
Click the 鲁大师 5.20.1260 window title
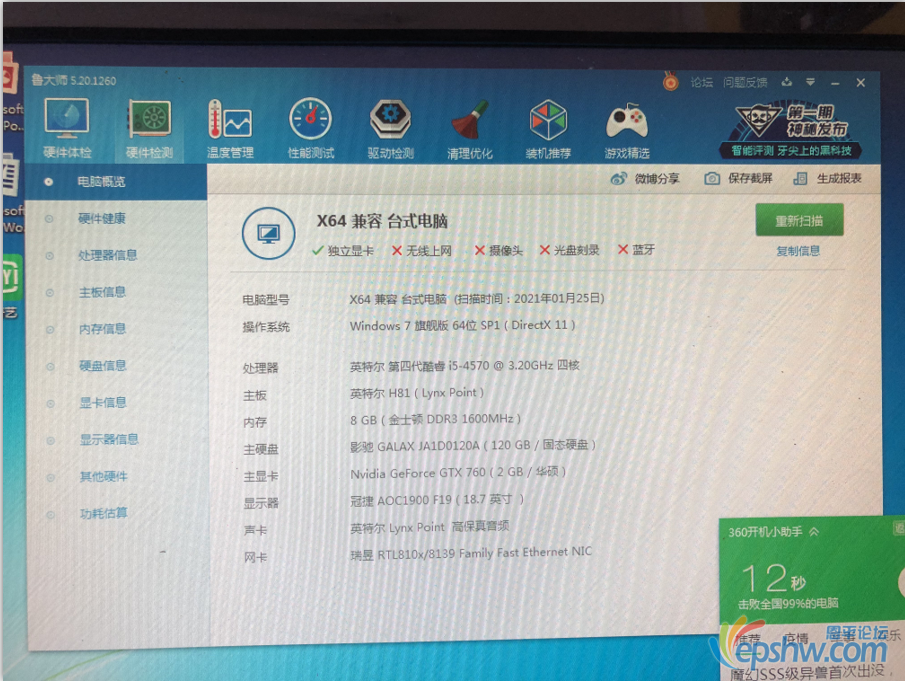tap(73, 80)
